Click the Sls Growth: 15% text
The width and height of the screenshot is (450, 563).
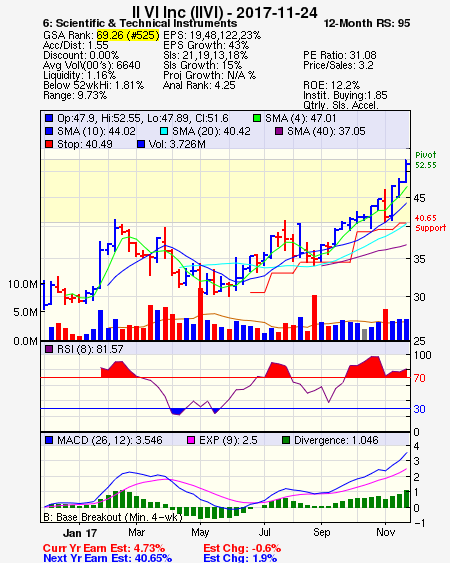point(202,65)
